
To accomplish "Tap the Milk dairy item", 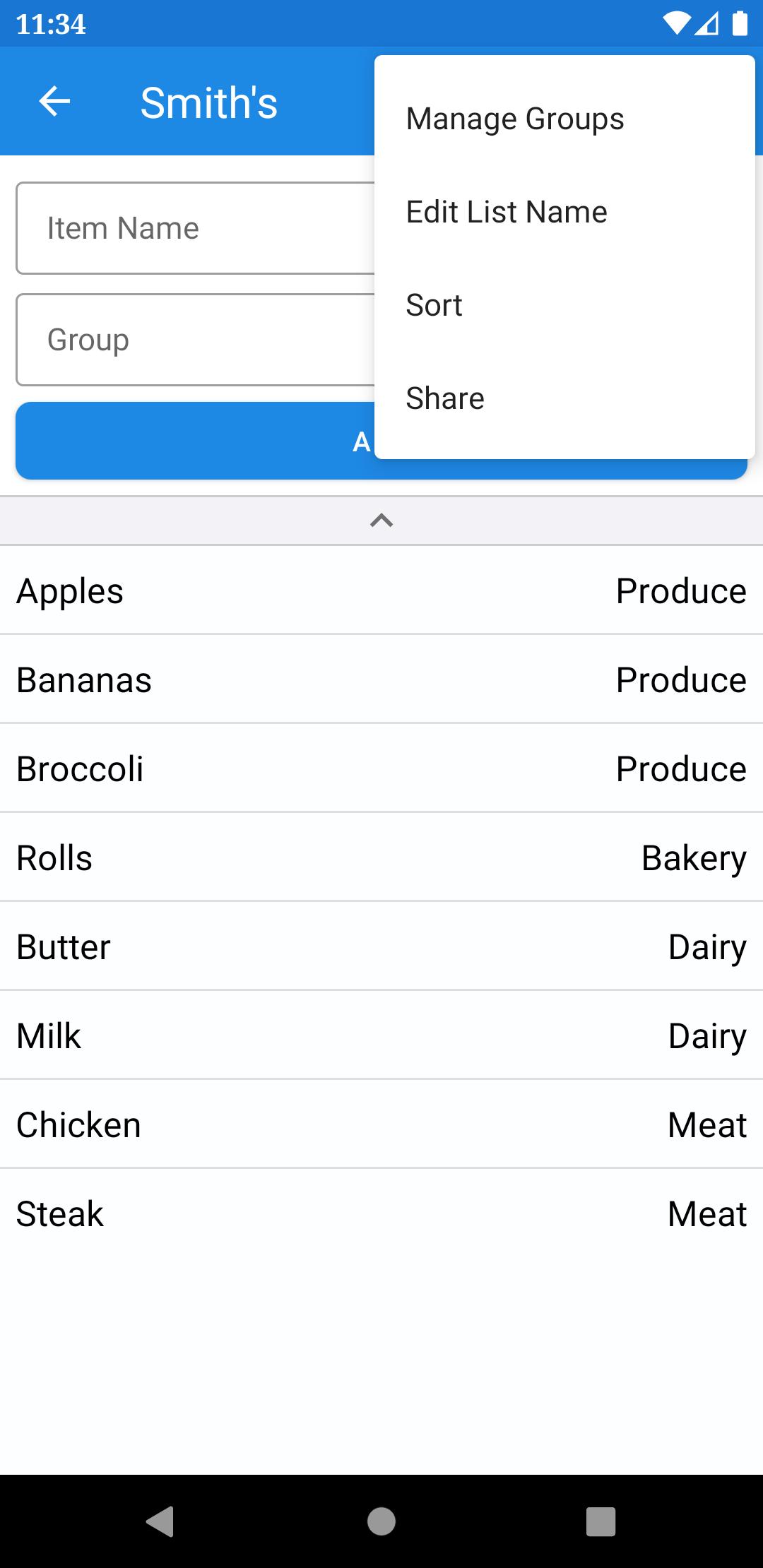I will [381, 1035].
